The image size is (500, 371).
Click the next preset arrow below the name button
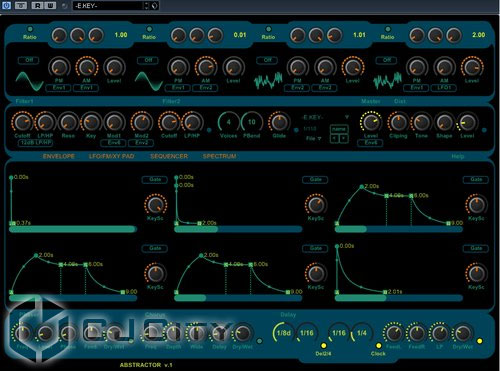(344, 138)
